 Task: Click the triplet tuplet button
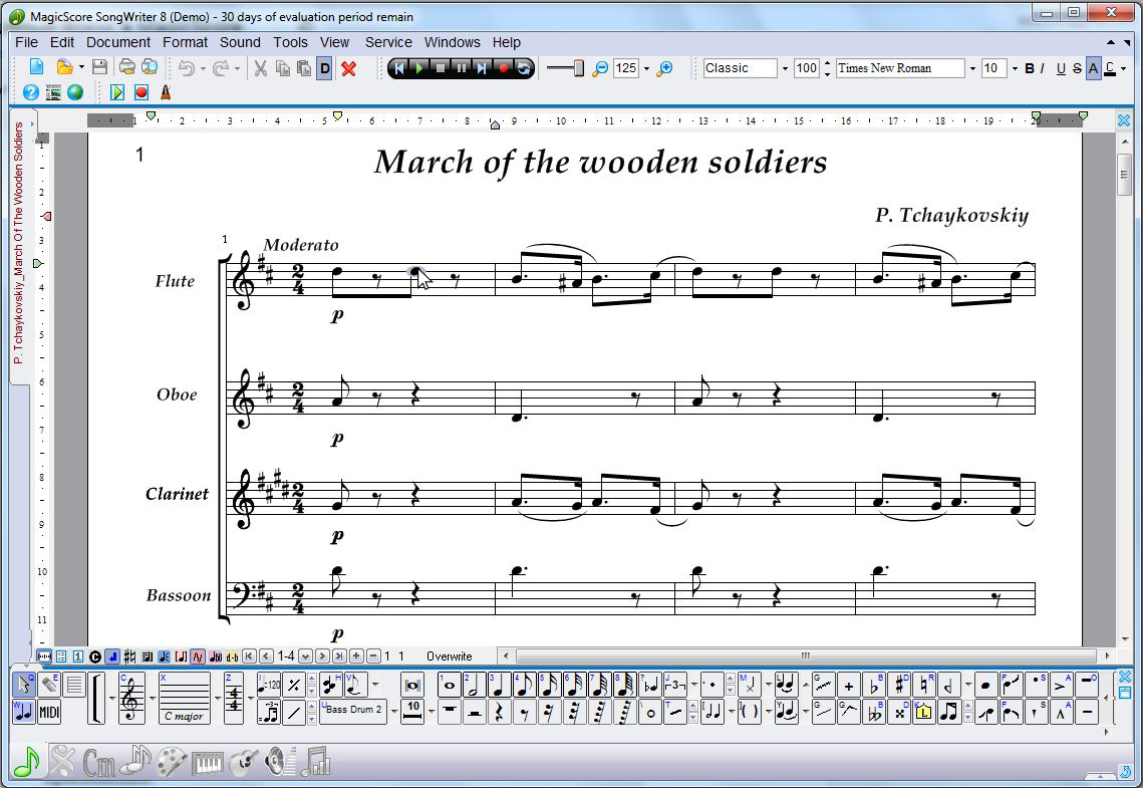tap(675, 685)
